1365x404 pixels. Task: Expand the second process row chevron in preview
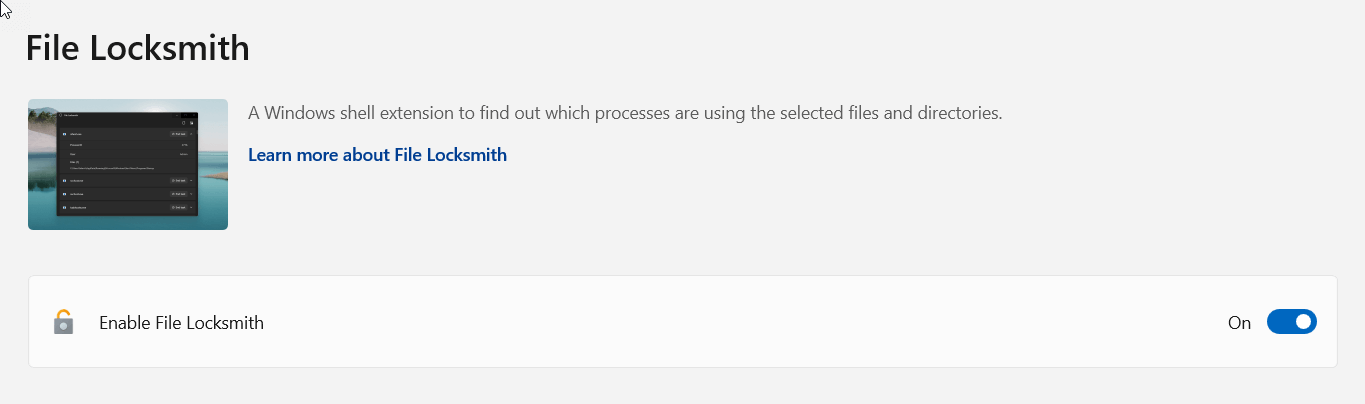click(x=191, y=181)
